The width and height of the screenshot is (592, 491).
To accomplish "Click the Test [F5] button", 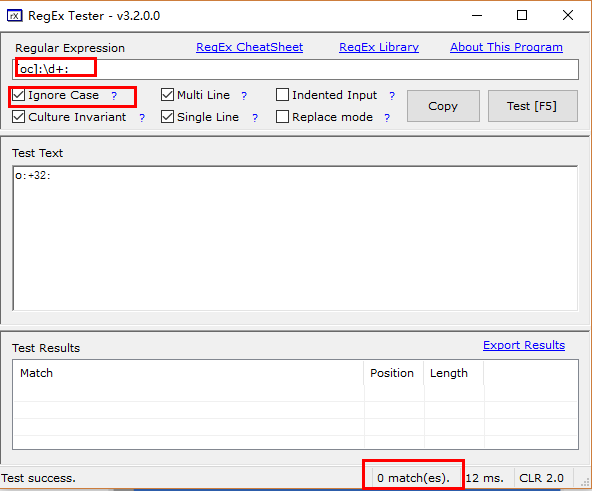I will [532, 106].
